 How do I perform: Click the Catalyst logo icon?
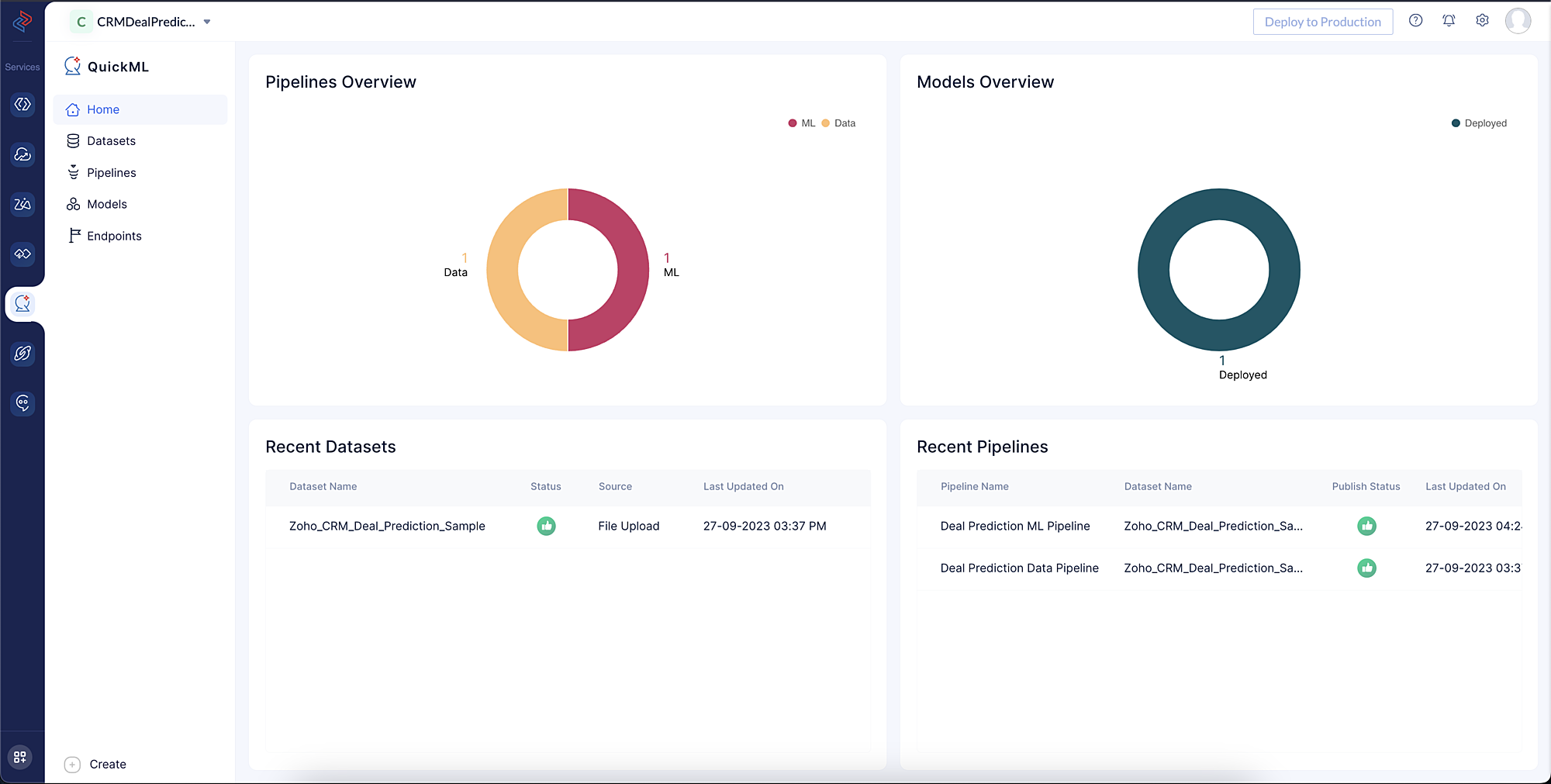tap(22, 21)
